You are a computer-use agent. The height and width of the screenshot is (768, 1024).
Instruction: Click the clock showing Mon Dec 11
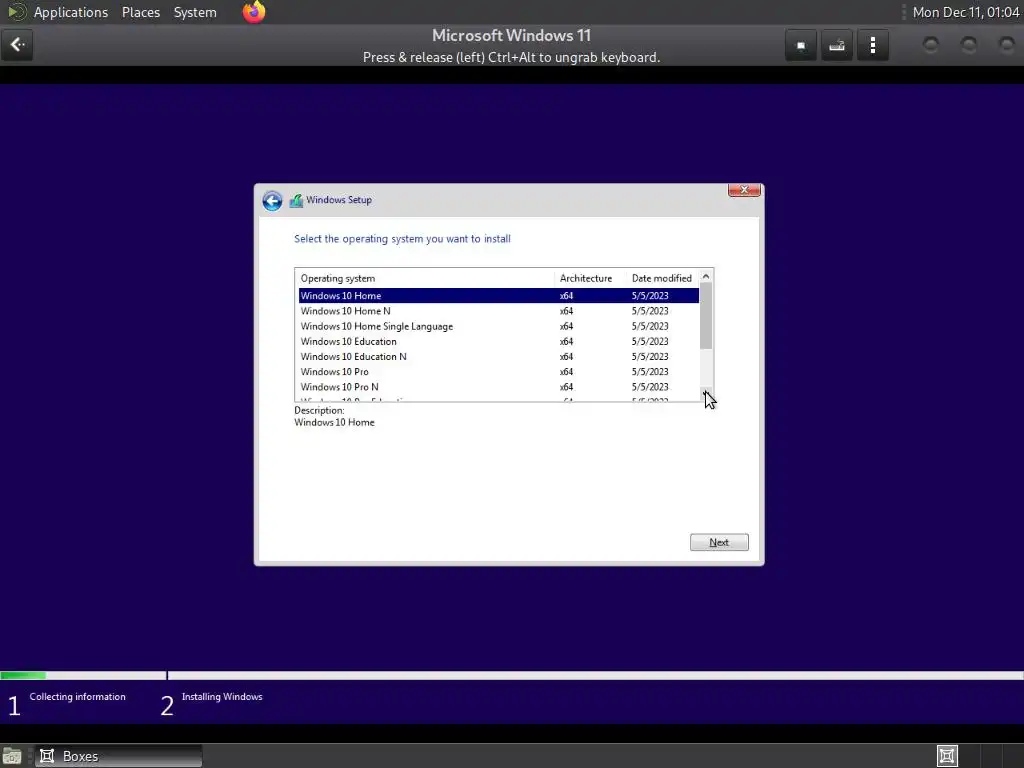pyautogui.click(x=965, y=12)
